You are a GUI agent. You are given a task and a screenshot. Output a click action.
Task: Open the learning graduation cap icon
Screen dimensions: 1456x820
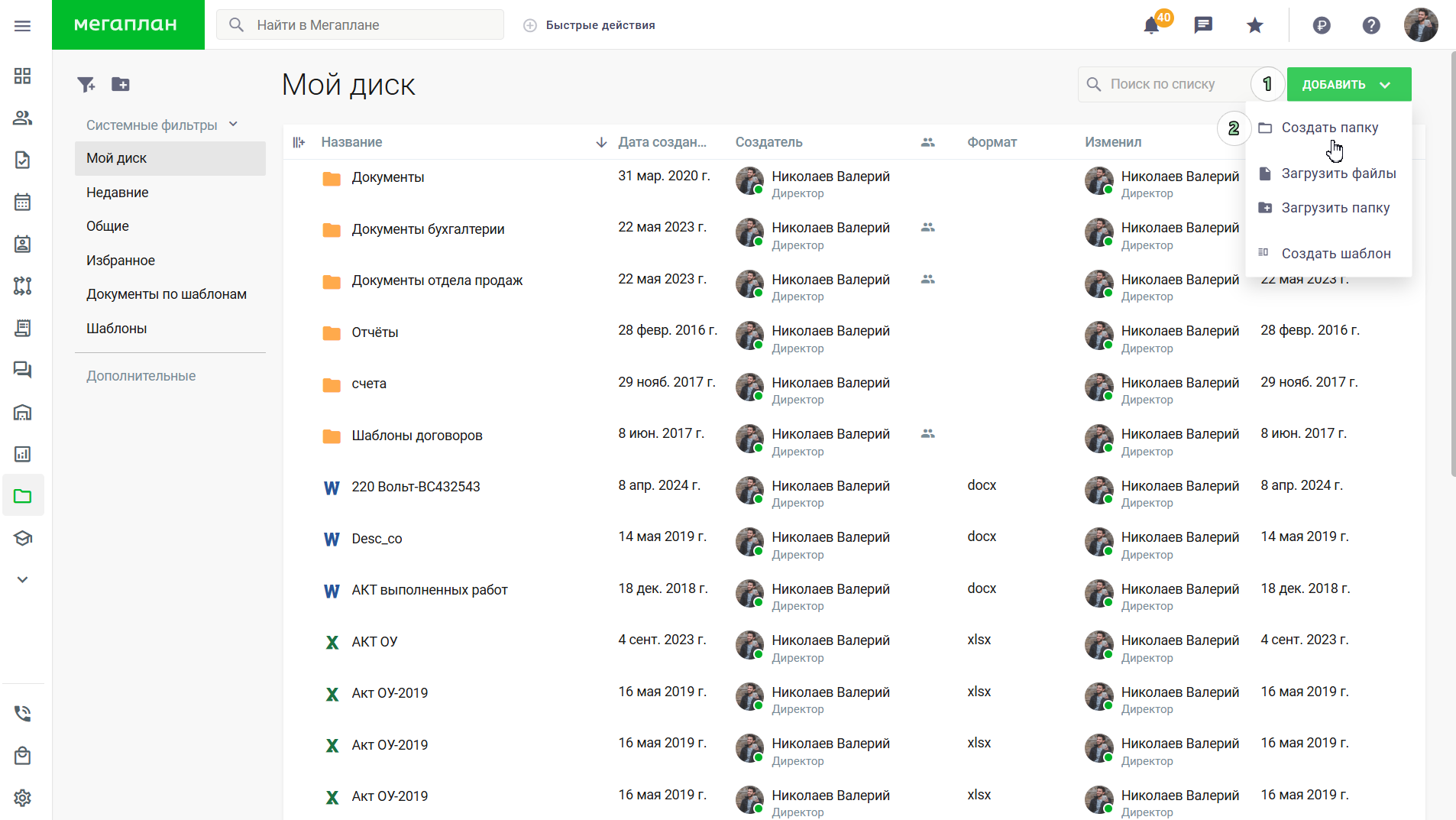tap(22, 538)
